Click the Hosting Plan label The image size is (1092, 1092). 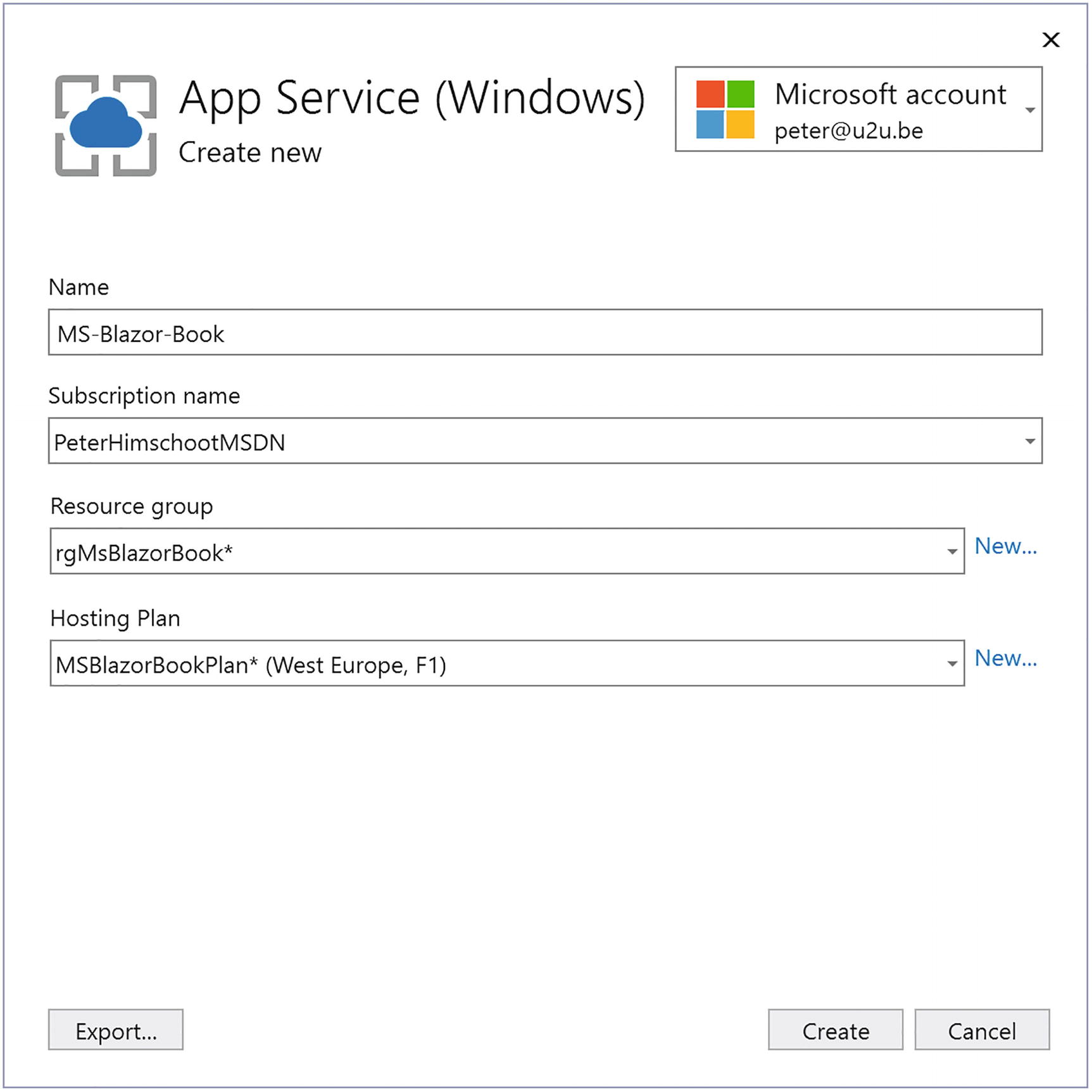click(115, 618)
